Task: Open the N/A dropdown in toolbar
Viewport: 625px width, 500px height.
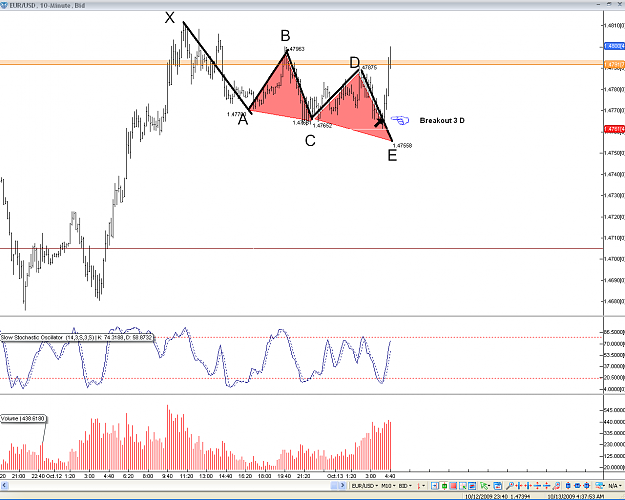Action: [614, 486]
